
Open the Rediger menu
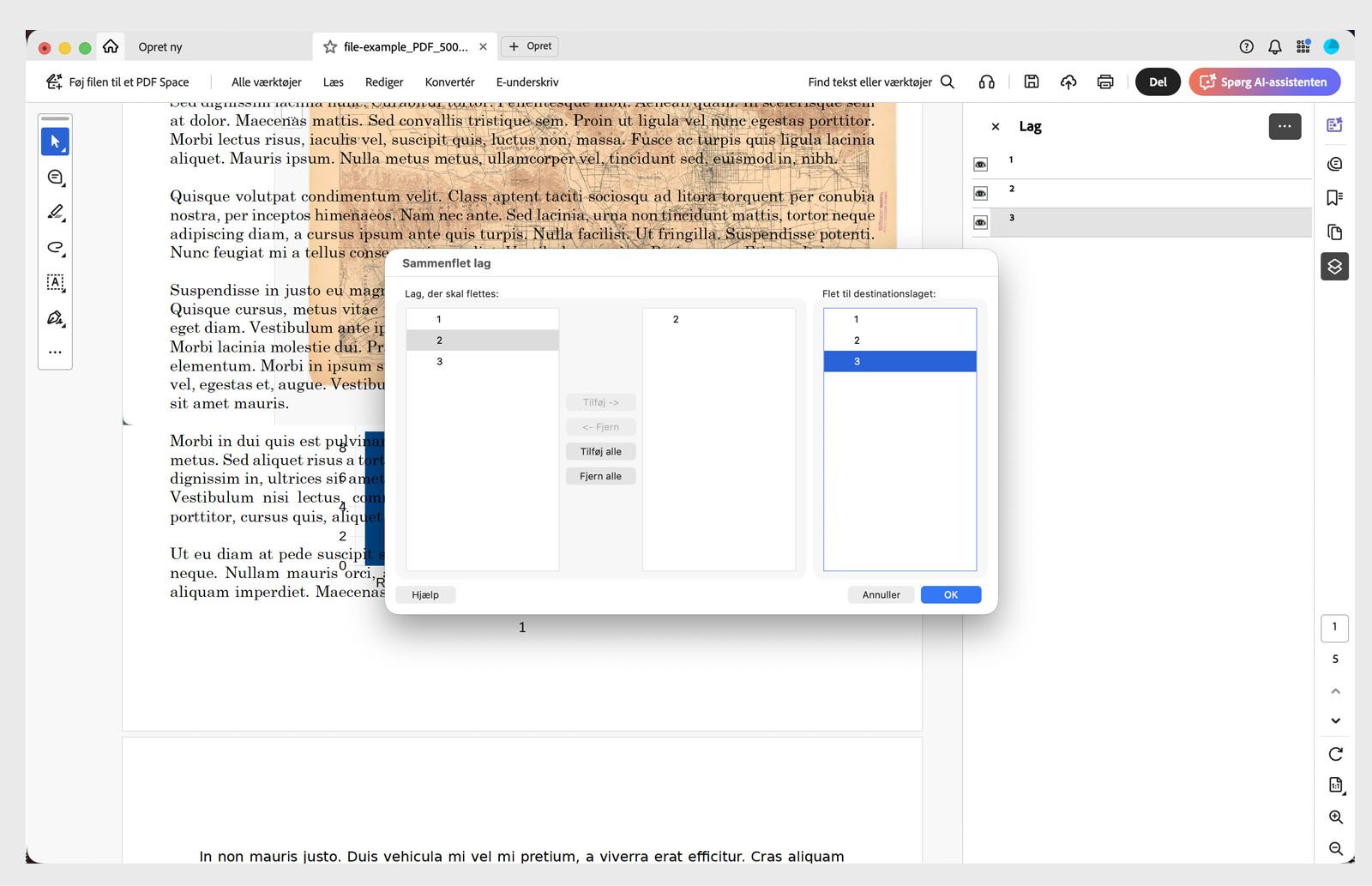coord(384,82)
